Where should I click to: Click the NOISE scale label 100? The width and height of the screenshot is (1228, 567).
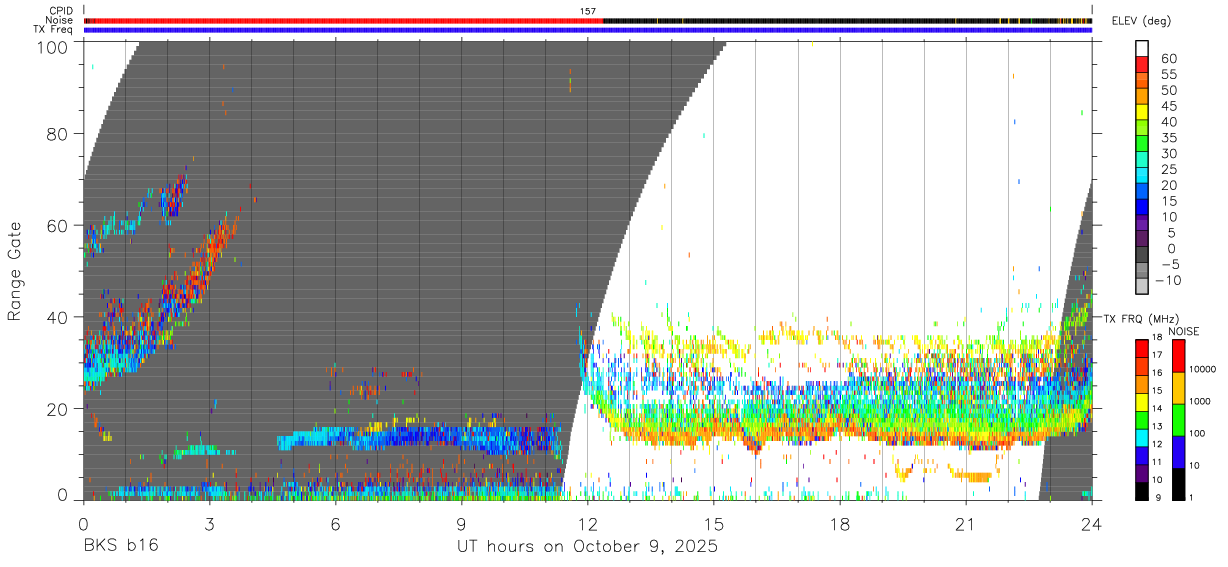pyautogui.click(x=1196, y=433)
